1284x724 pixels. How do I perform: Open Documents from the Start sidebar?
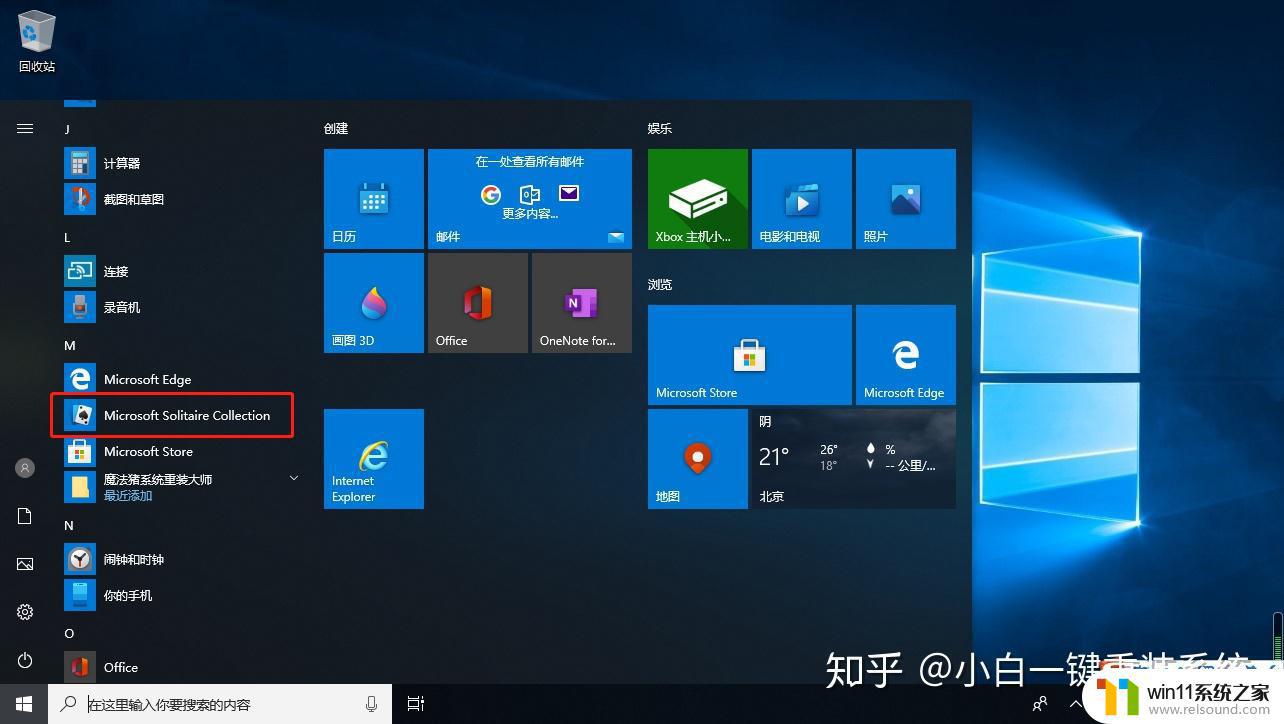click(25, 516)
